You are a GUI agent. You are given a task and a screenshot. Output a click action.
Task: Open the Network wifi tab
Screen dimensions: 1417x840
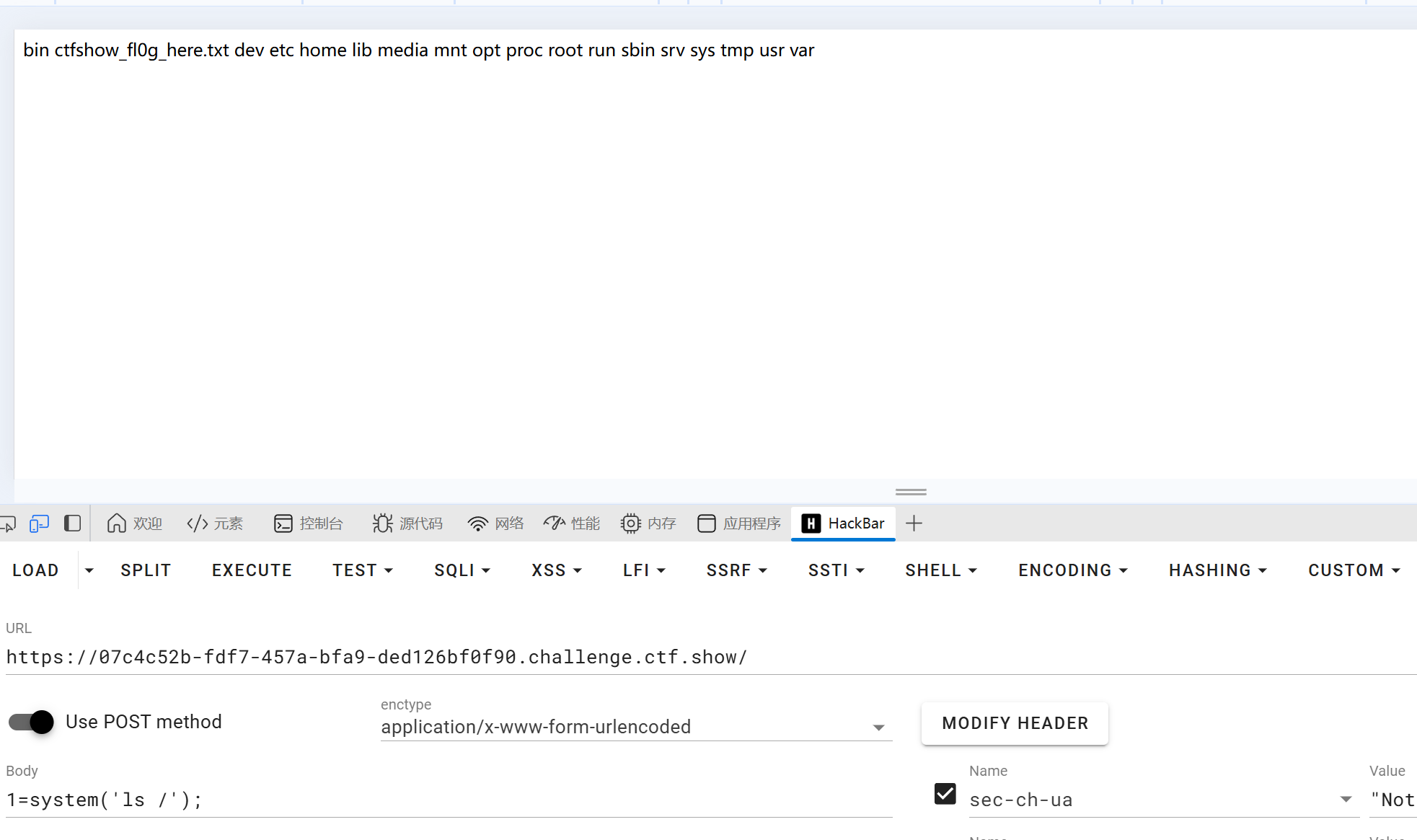[495, 523]
